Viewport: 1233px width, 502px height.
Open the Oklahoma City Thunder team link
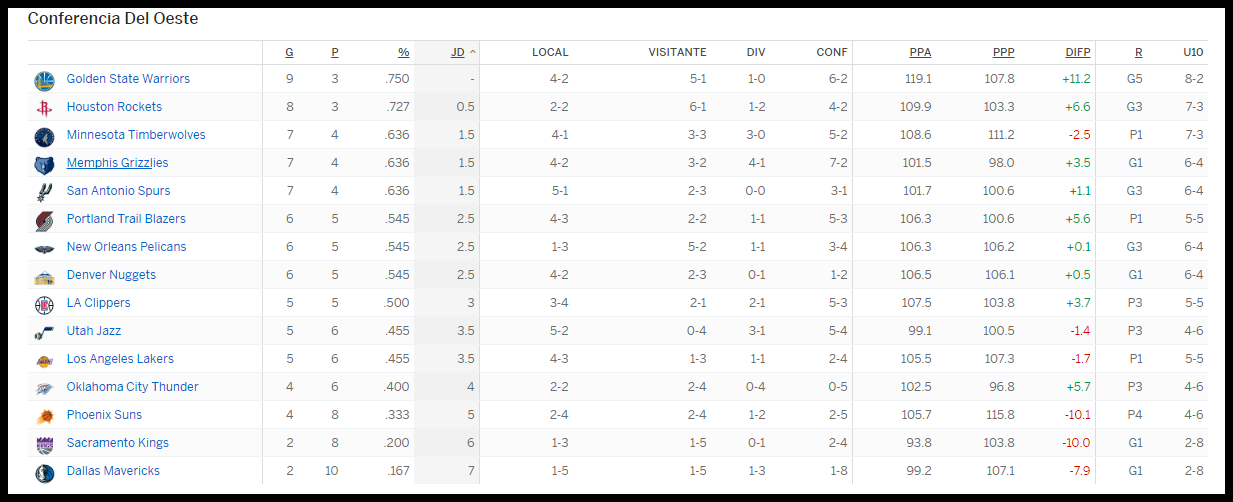[x=132, y=387]
